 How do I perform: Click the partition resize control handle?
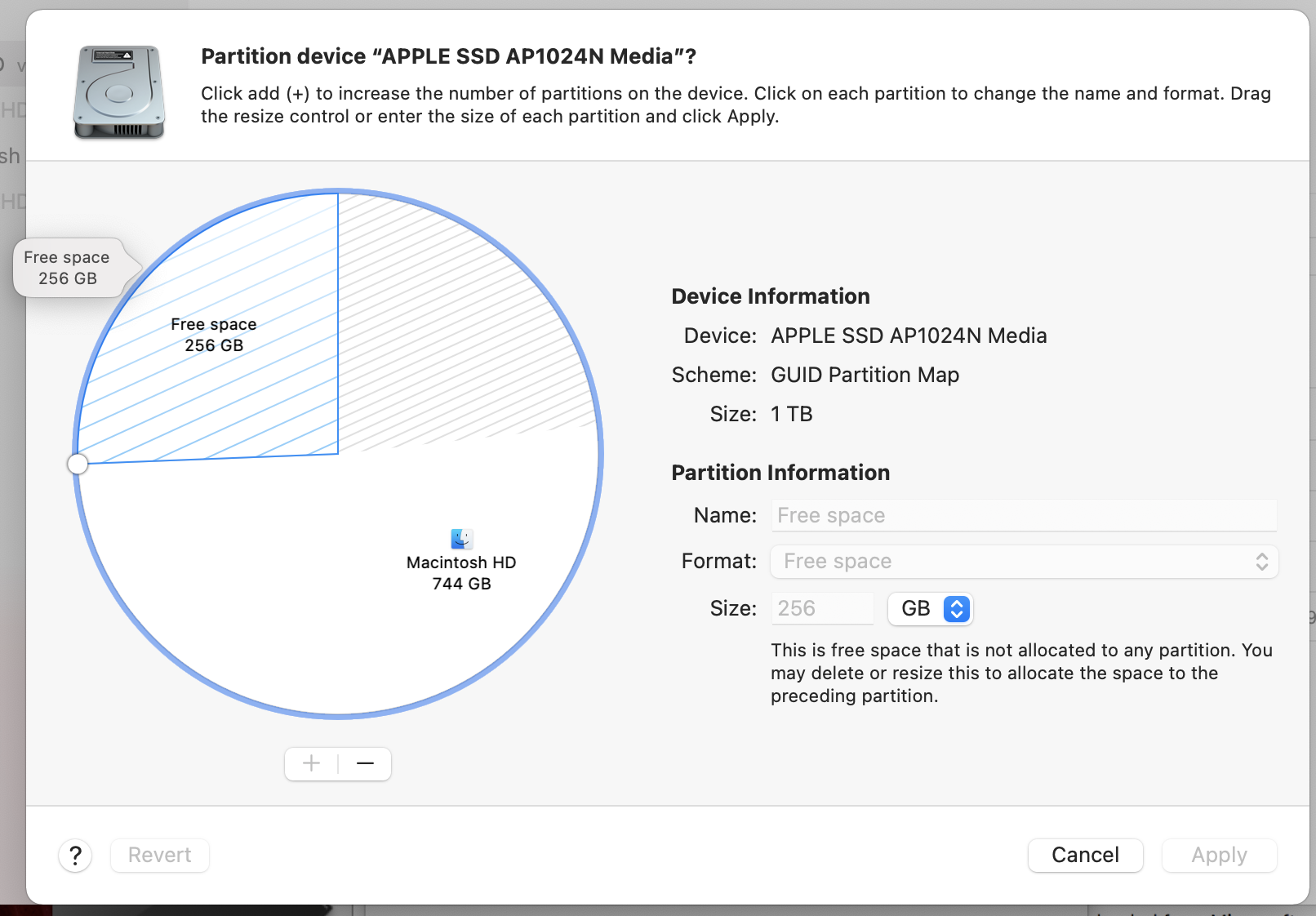pyautogui.click(x=78, y=463)
